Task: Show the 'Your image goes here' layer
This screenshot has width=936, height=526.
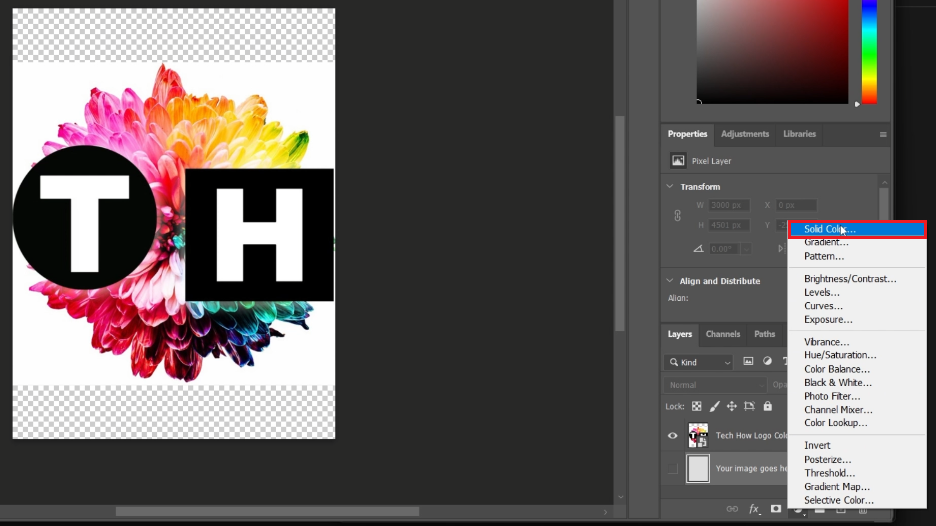Action: [673, 469]
